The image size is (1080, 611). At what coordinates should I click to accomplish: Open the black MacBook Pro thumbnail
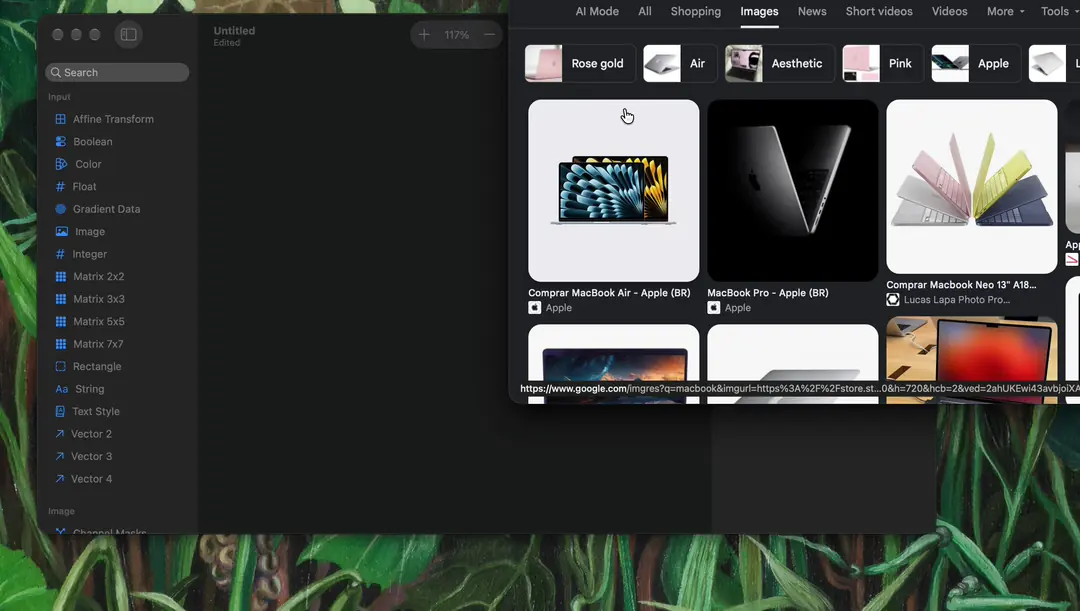click(792, 190)
